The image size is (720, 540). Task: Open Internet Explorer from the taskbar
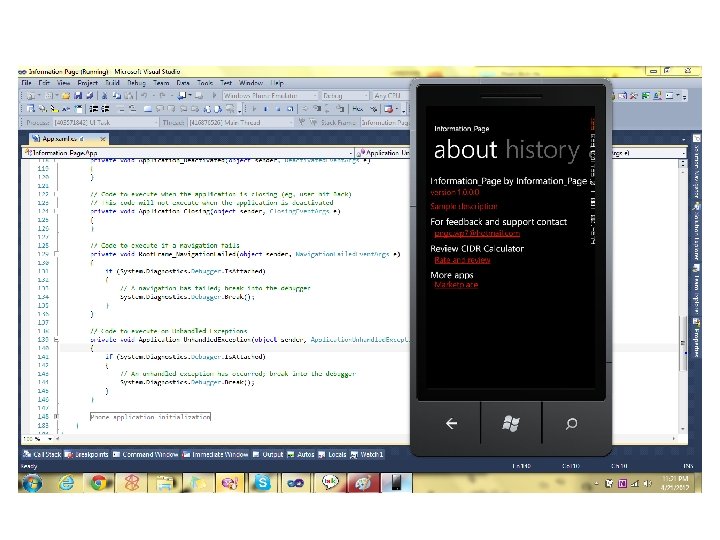[67, 483]
